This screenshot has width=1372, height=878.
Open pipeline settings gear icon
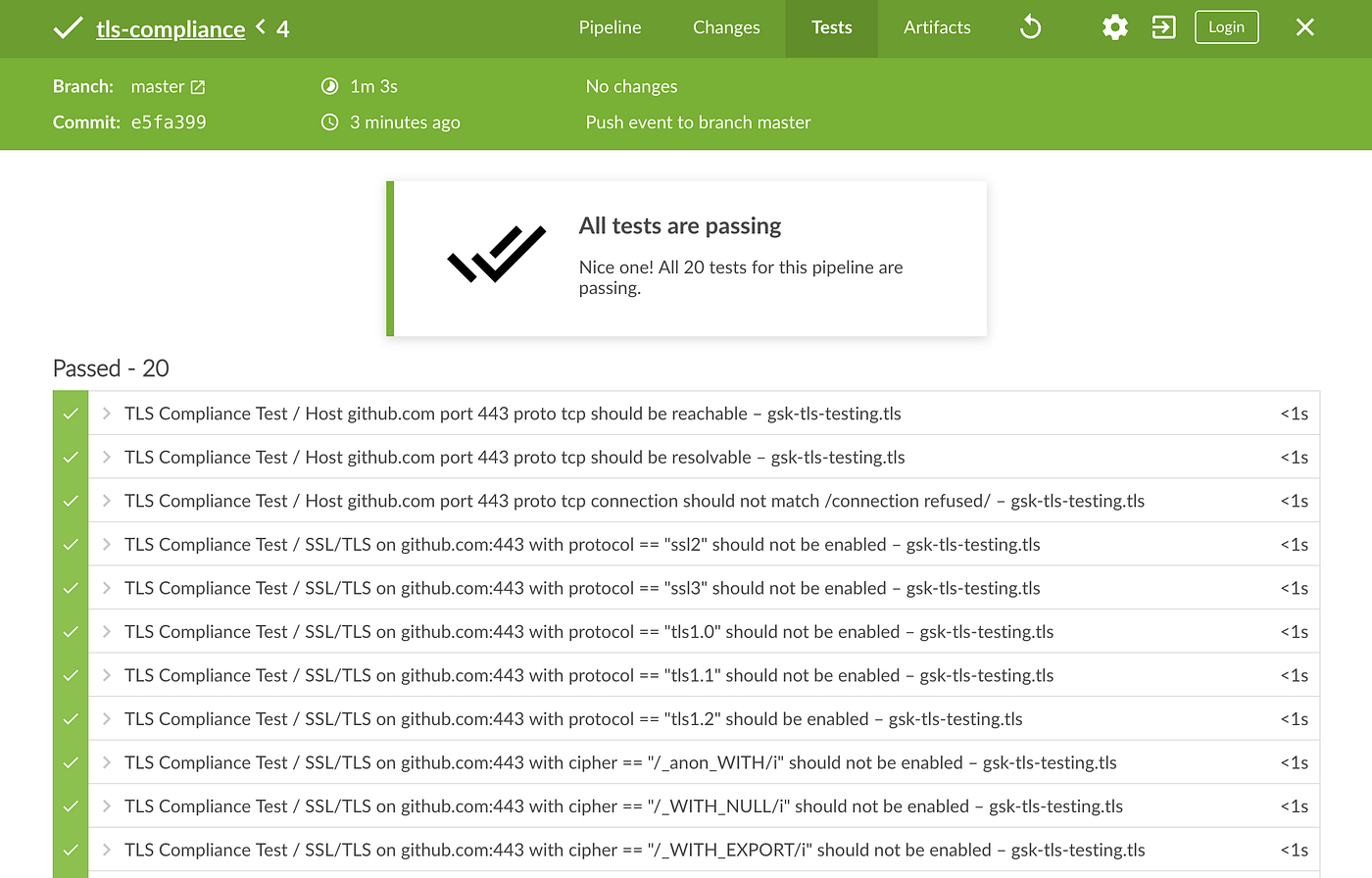(x=1114, y=27)
